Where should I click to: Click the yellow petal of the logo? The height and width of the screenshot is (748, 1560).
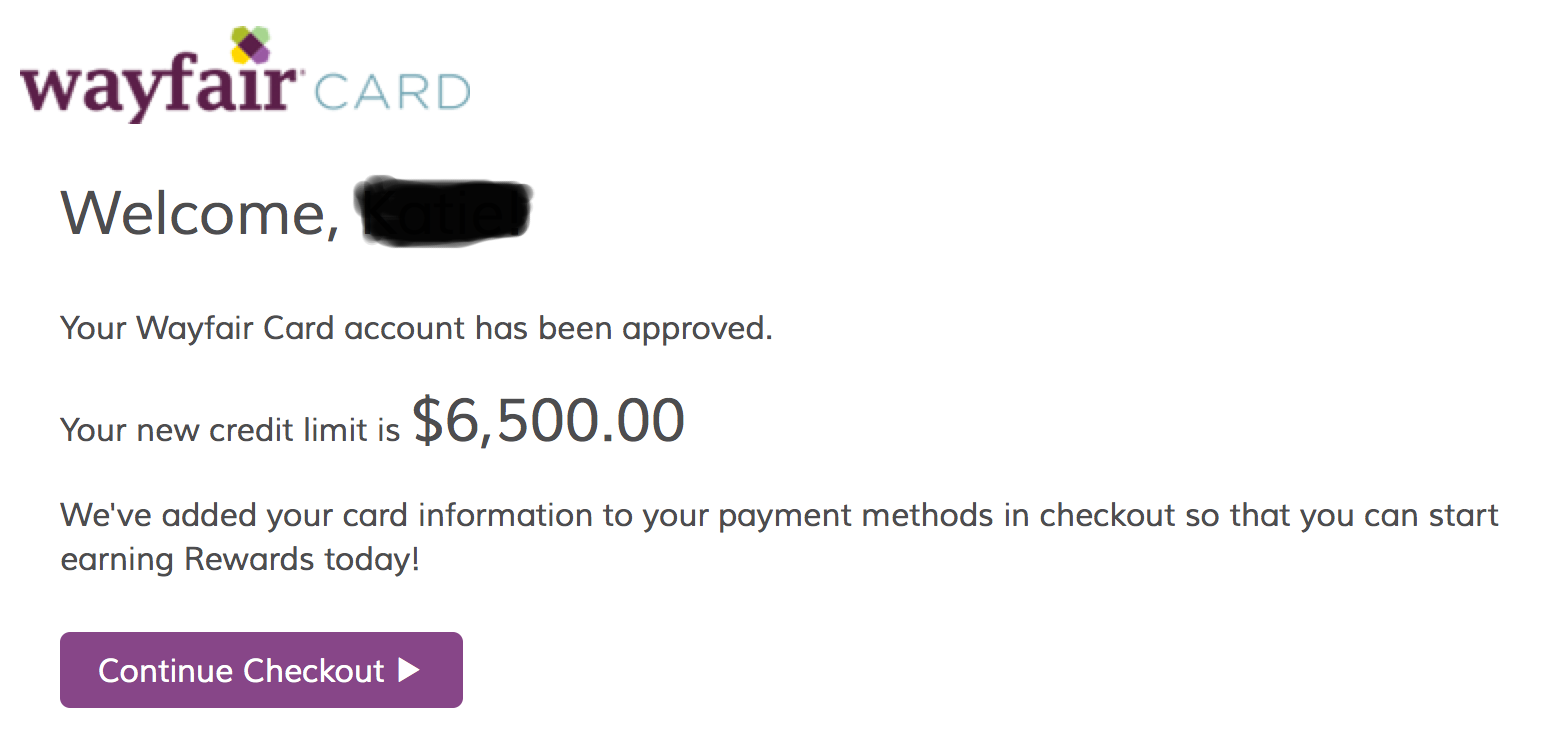pos(240,56)
